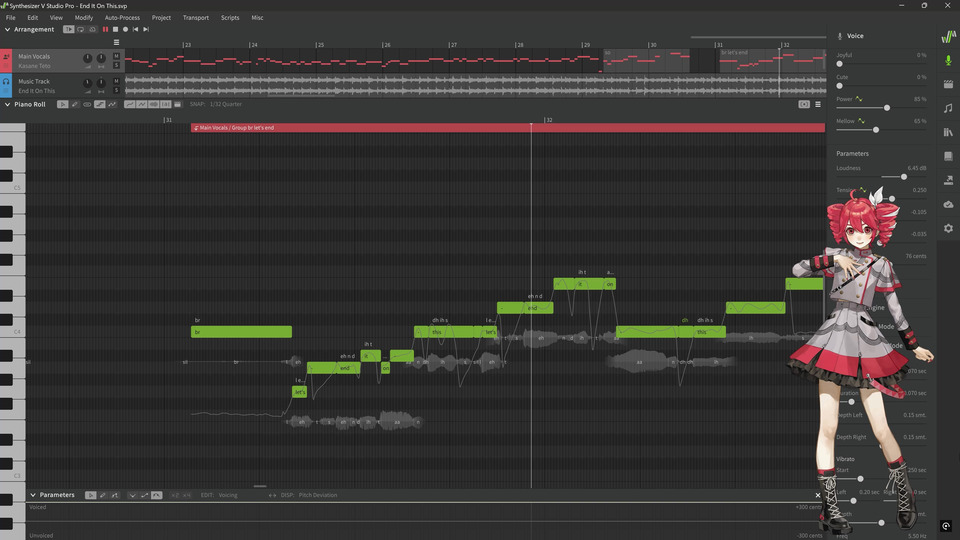Click Power automation curve icon

pyautogui.click(x=859, y=99)
